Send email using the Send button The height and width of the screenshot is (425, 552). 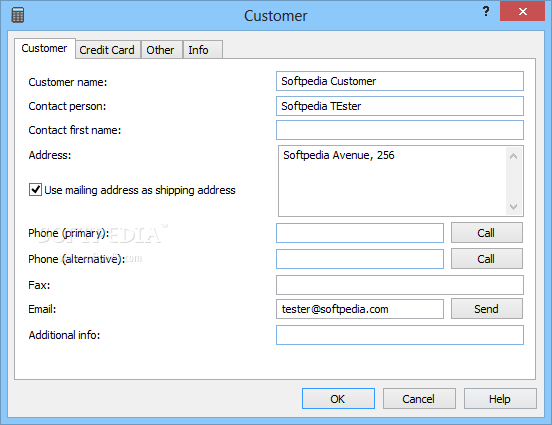pos(487,309)
